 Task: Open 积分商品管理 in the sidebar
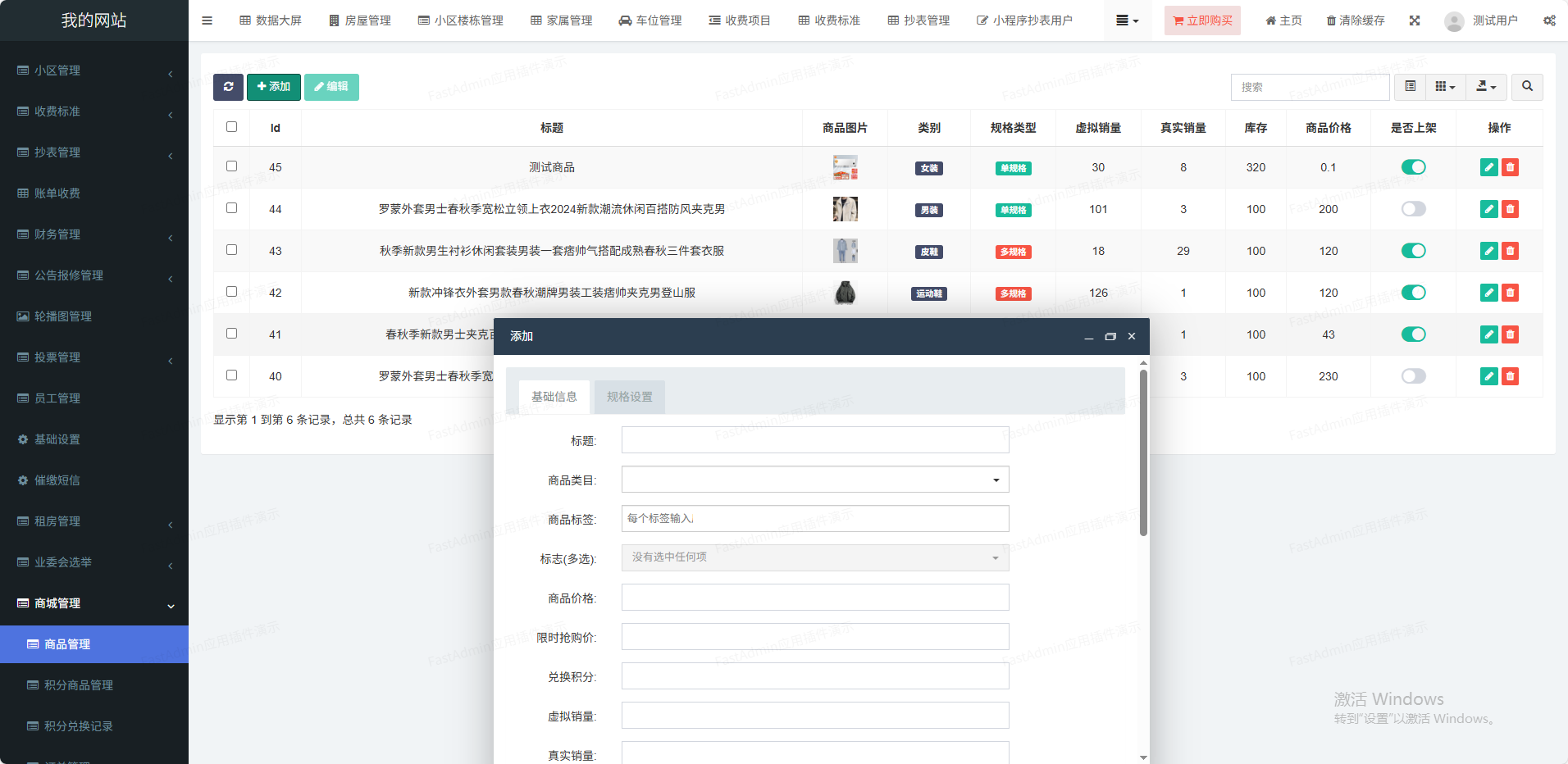pyautogui.click(x=79, y=685)
